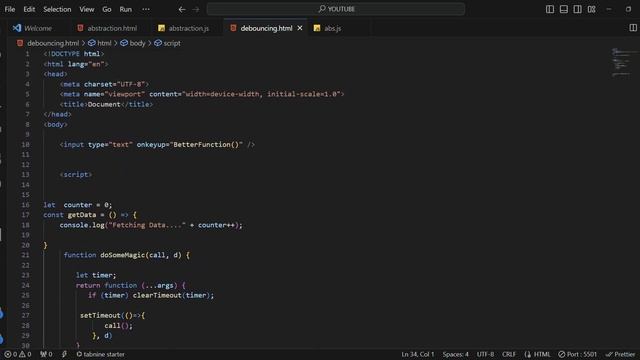Click the Ln 34, Col 1 indicator
Viewport: 640px width, 360px height.
(x=418, y=354)
